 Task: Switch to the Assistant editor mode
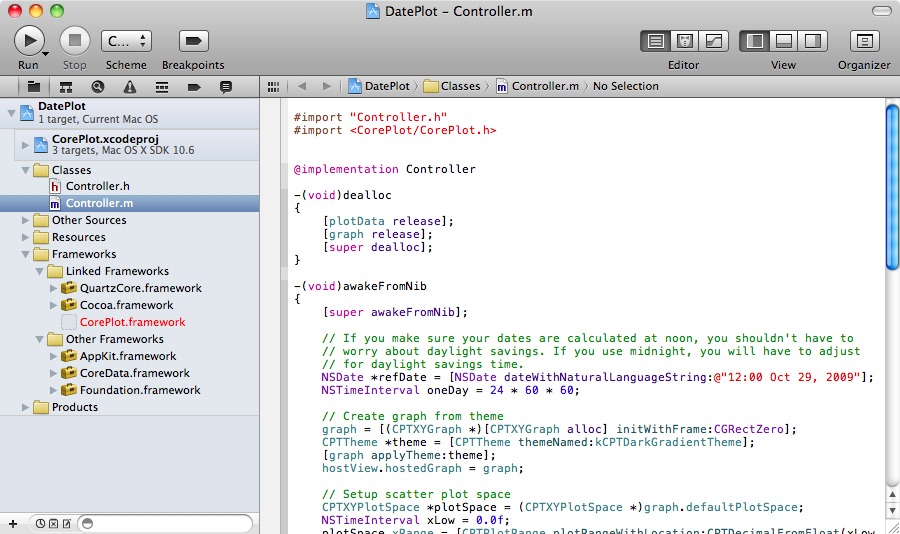point(685,41)
